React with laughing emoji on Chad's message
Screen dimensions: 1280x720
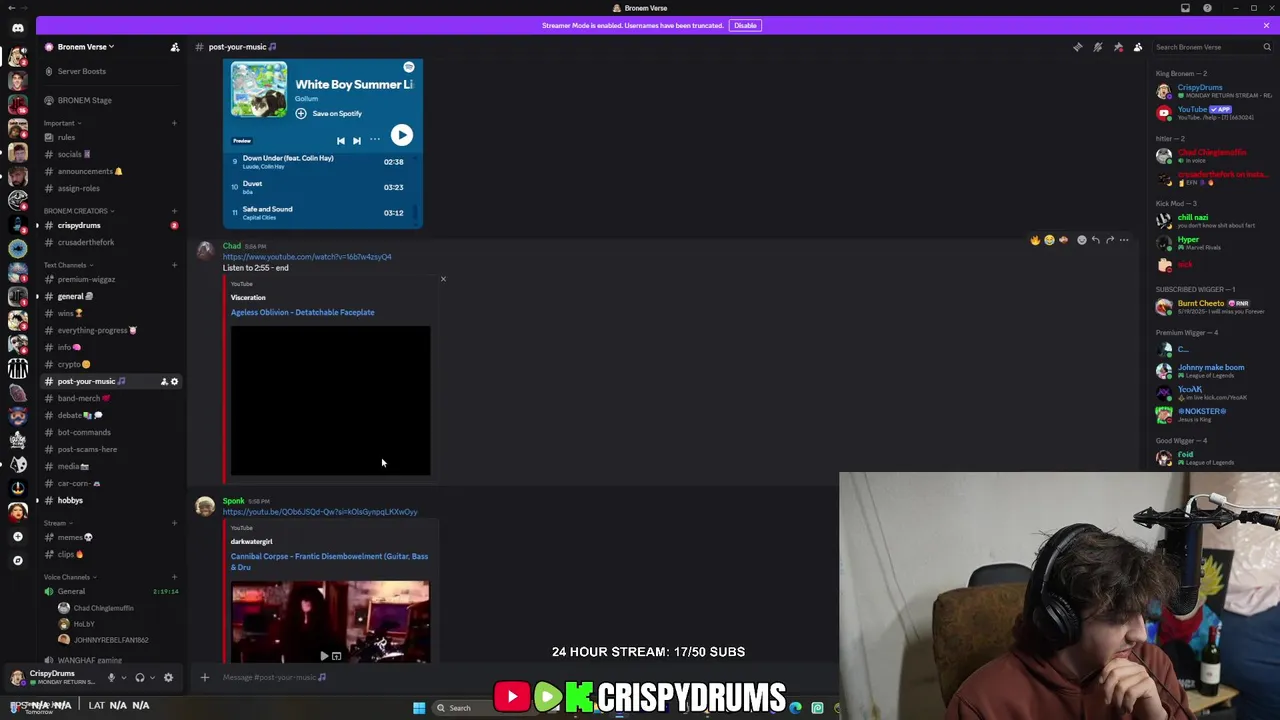[1049, 240]
